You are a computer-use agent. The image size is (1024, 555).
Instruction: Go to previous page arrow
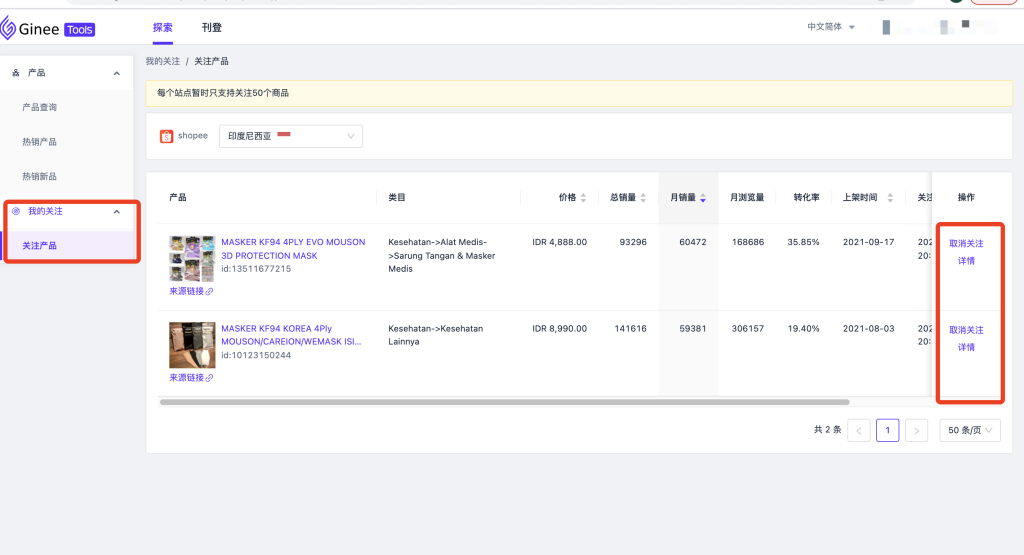(858, 430)
